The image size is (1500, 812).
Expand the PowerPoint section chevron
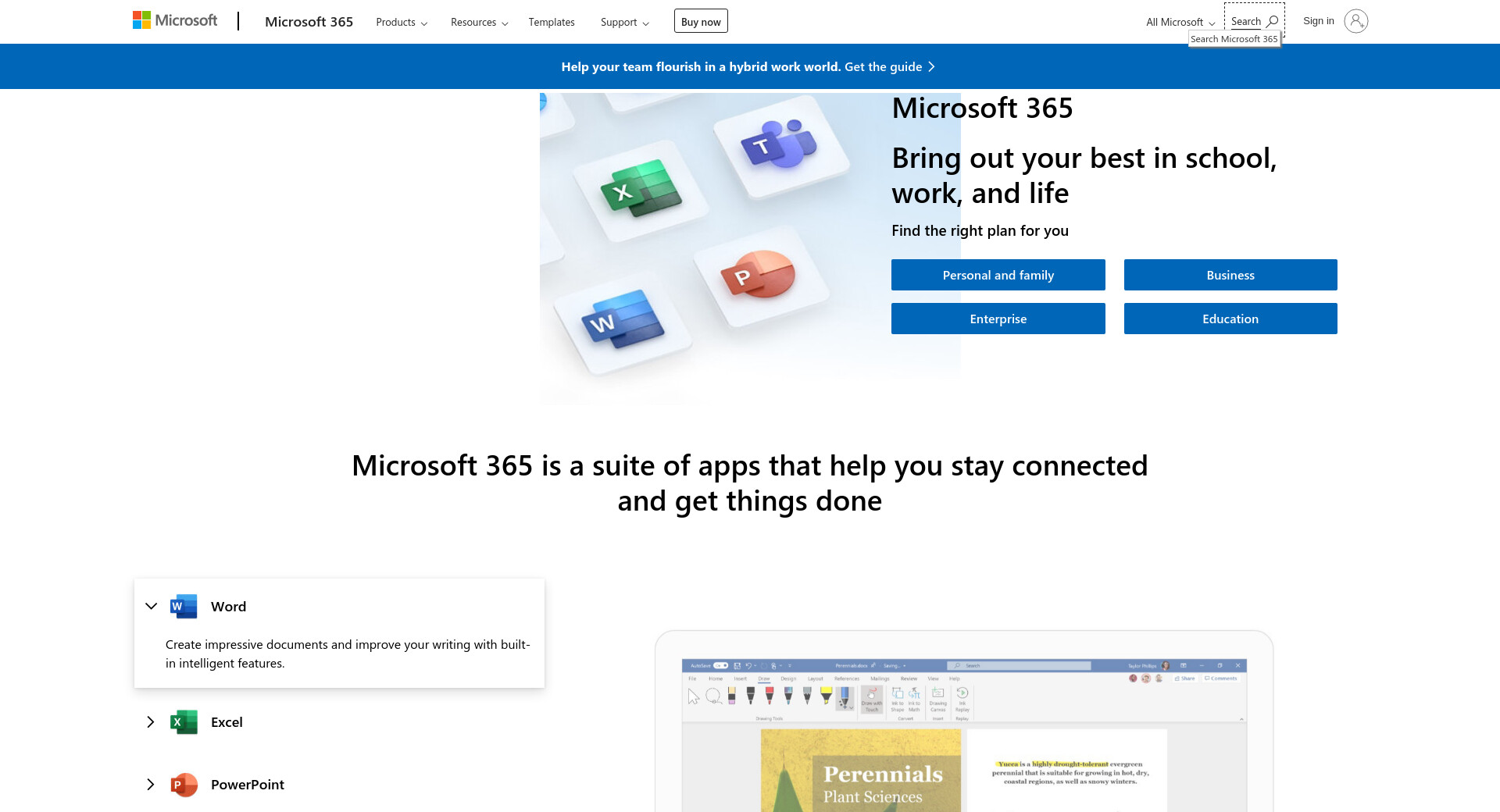(151, 785)
